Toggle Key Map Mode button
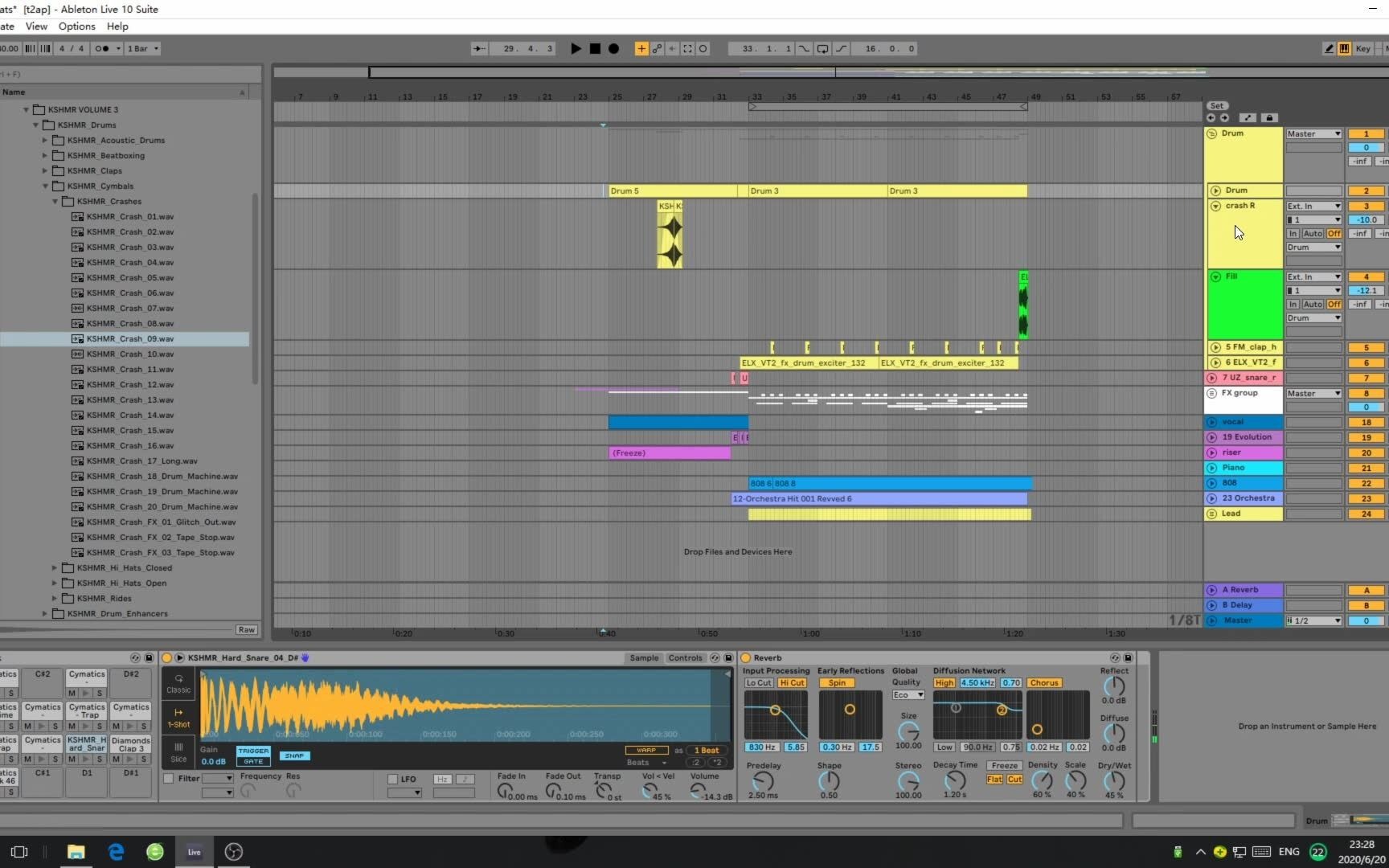This screenshot has height=868, width=1389. 1363,48
